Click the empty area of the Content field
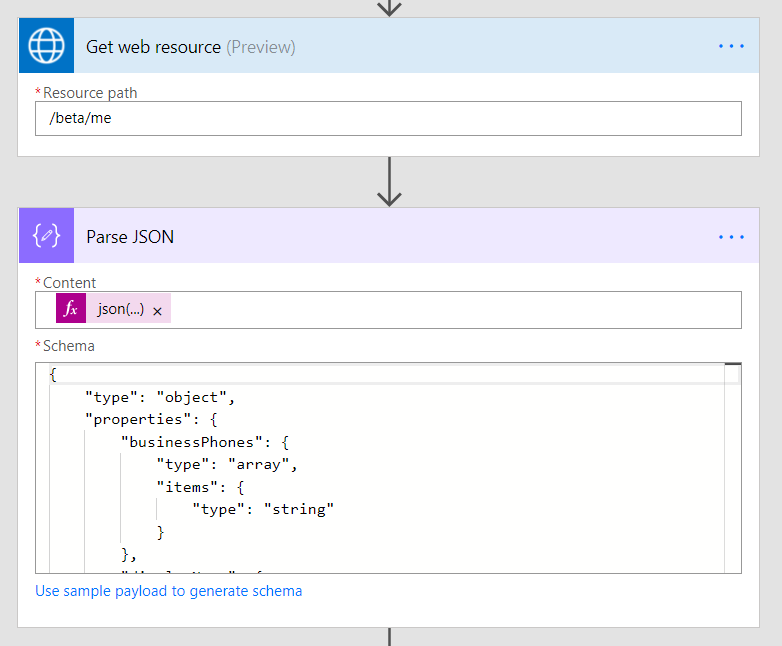The width and height of the screenshot is (782, 646). point(450,310)
